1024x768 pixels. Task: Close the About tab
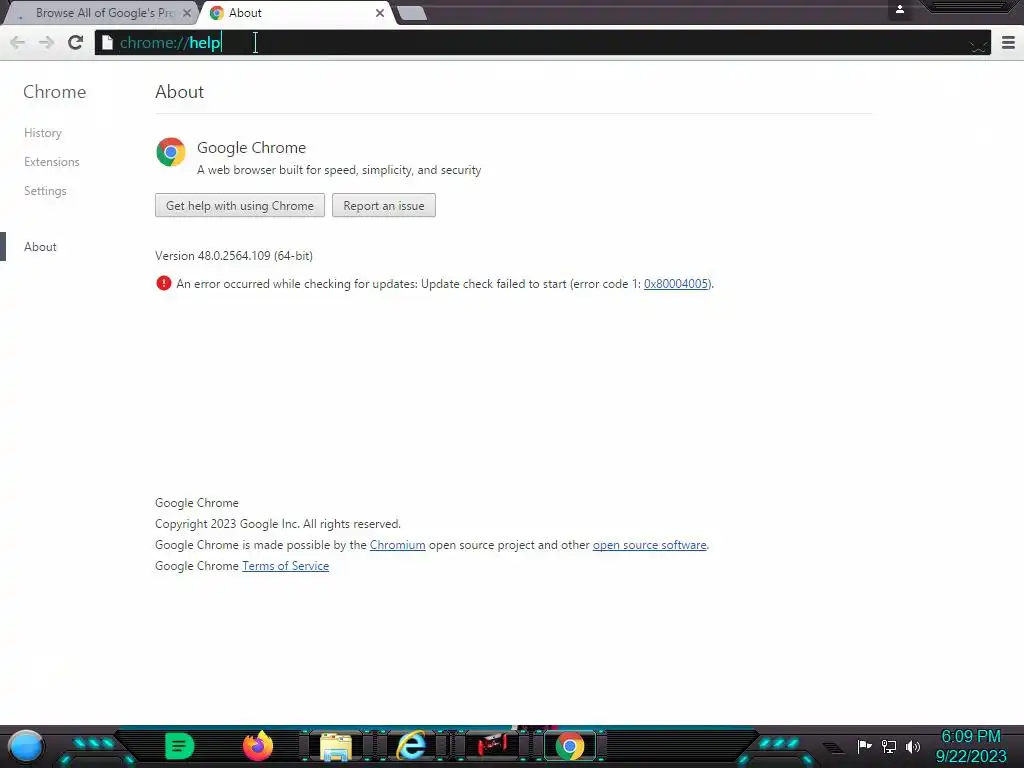(x=379, y=13)
